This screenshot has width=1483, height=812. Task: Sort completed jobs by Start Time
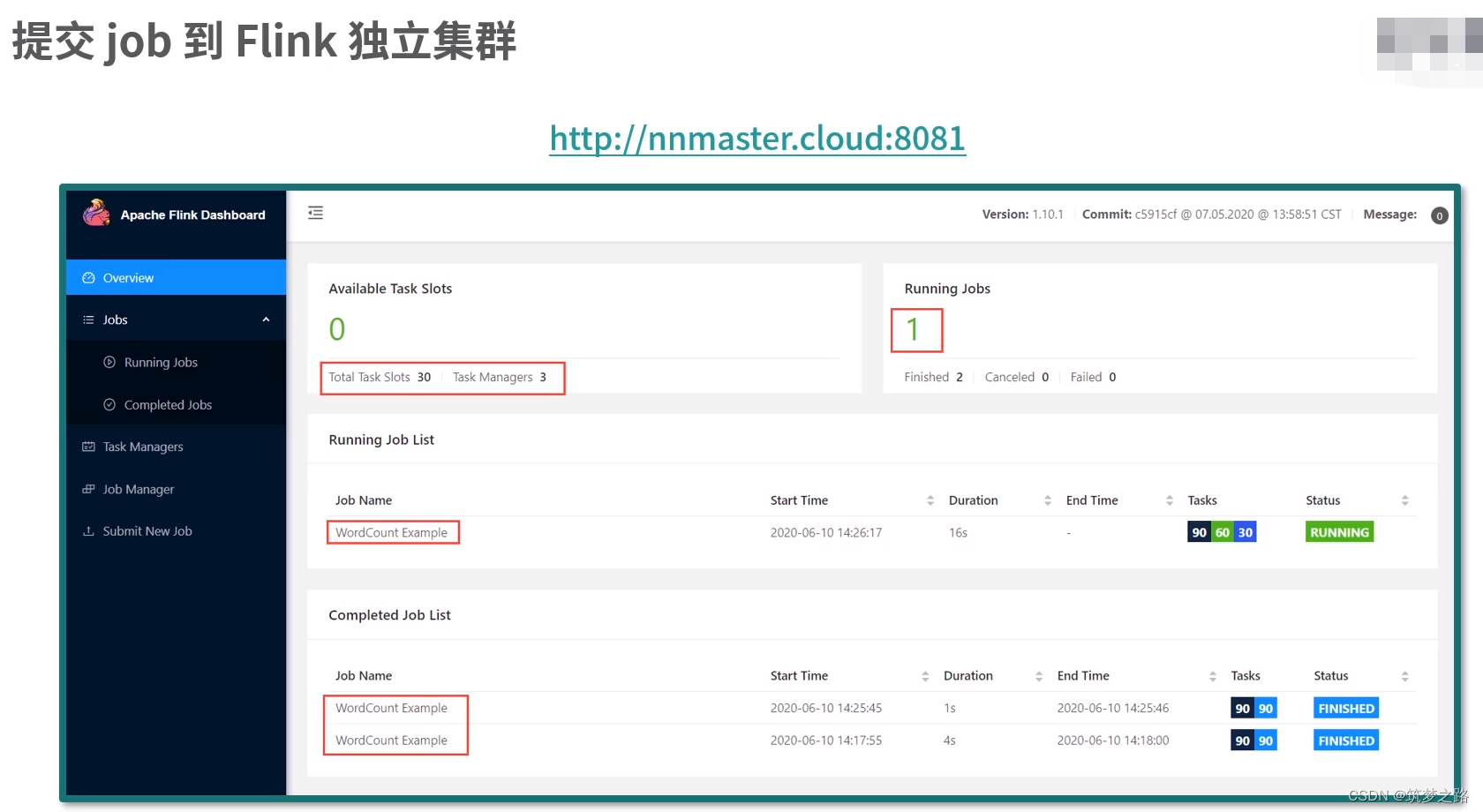click(x=925, y=676)
